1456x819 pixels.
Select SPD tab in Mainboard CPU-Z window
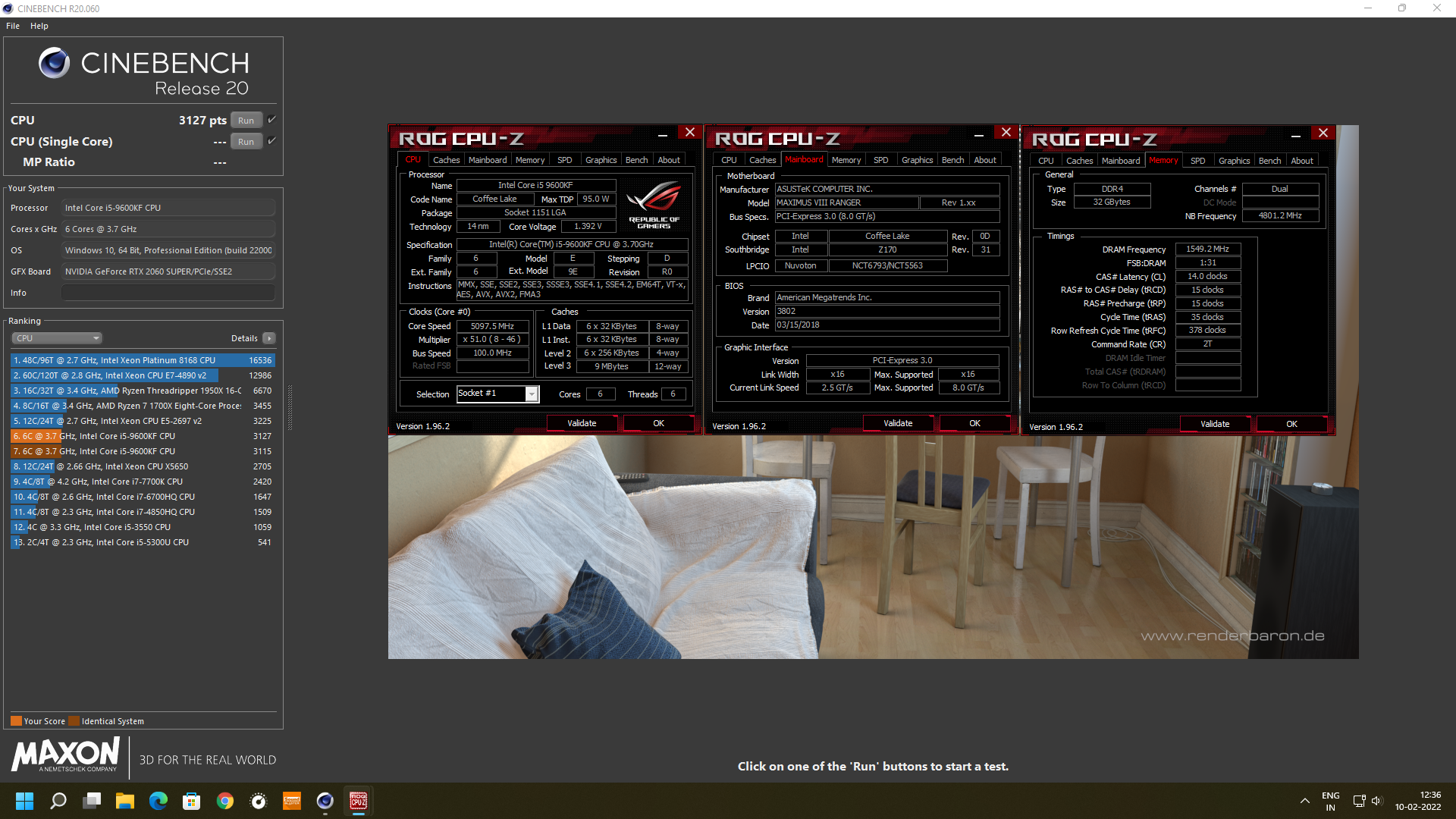tap(881, 160)
